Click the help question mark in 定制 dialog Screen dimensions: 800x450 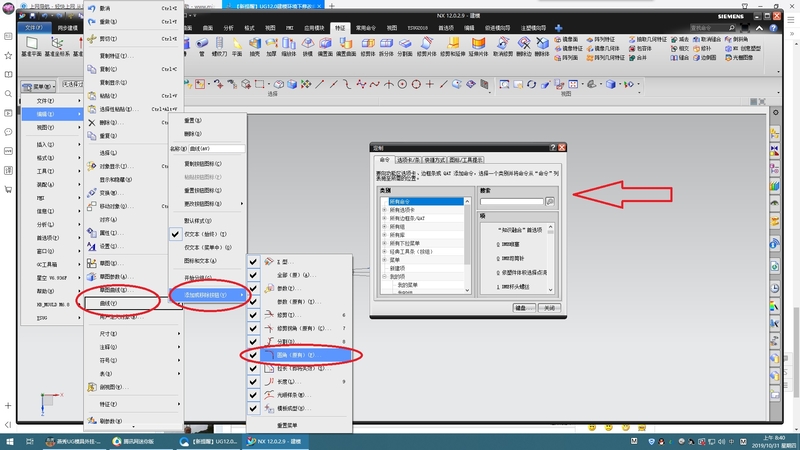coord(553,147)
